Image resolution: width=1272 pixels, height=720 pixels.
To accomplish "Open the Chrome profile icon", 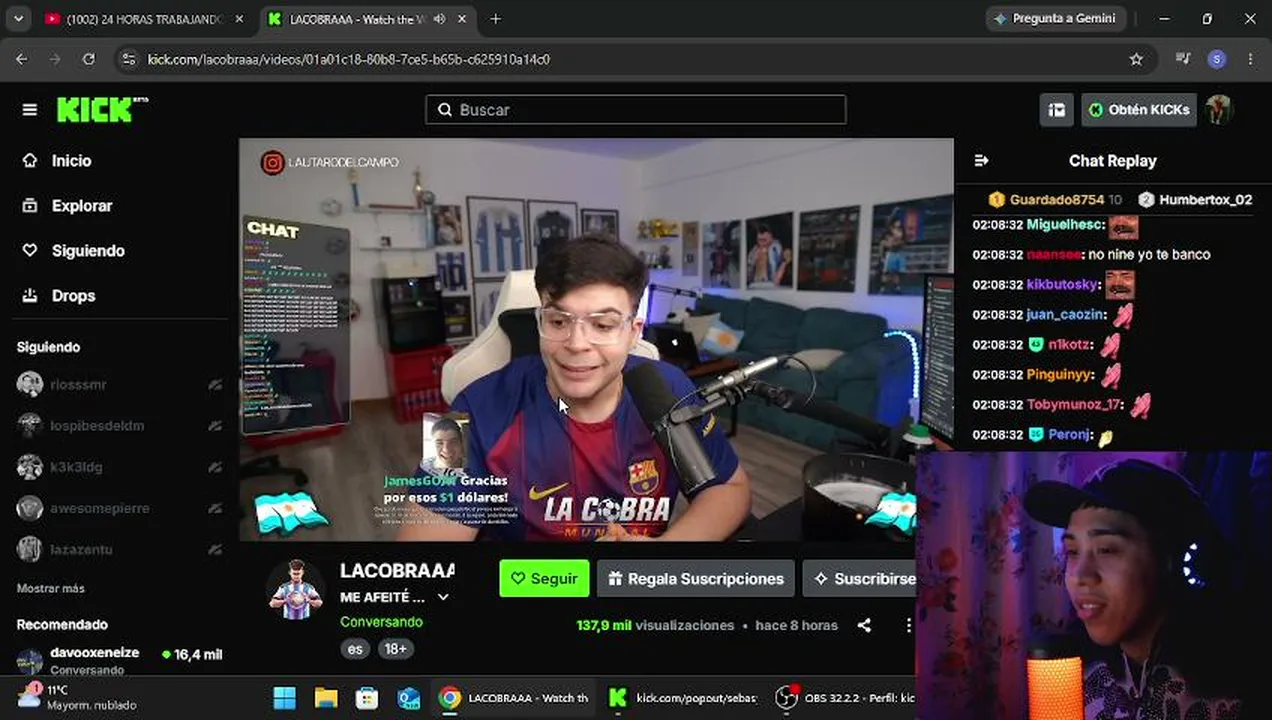I will pos(1217,59).
